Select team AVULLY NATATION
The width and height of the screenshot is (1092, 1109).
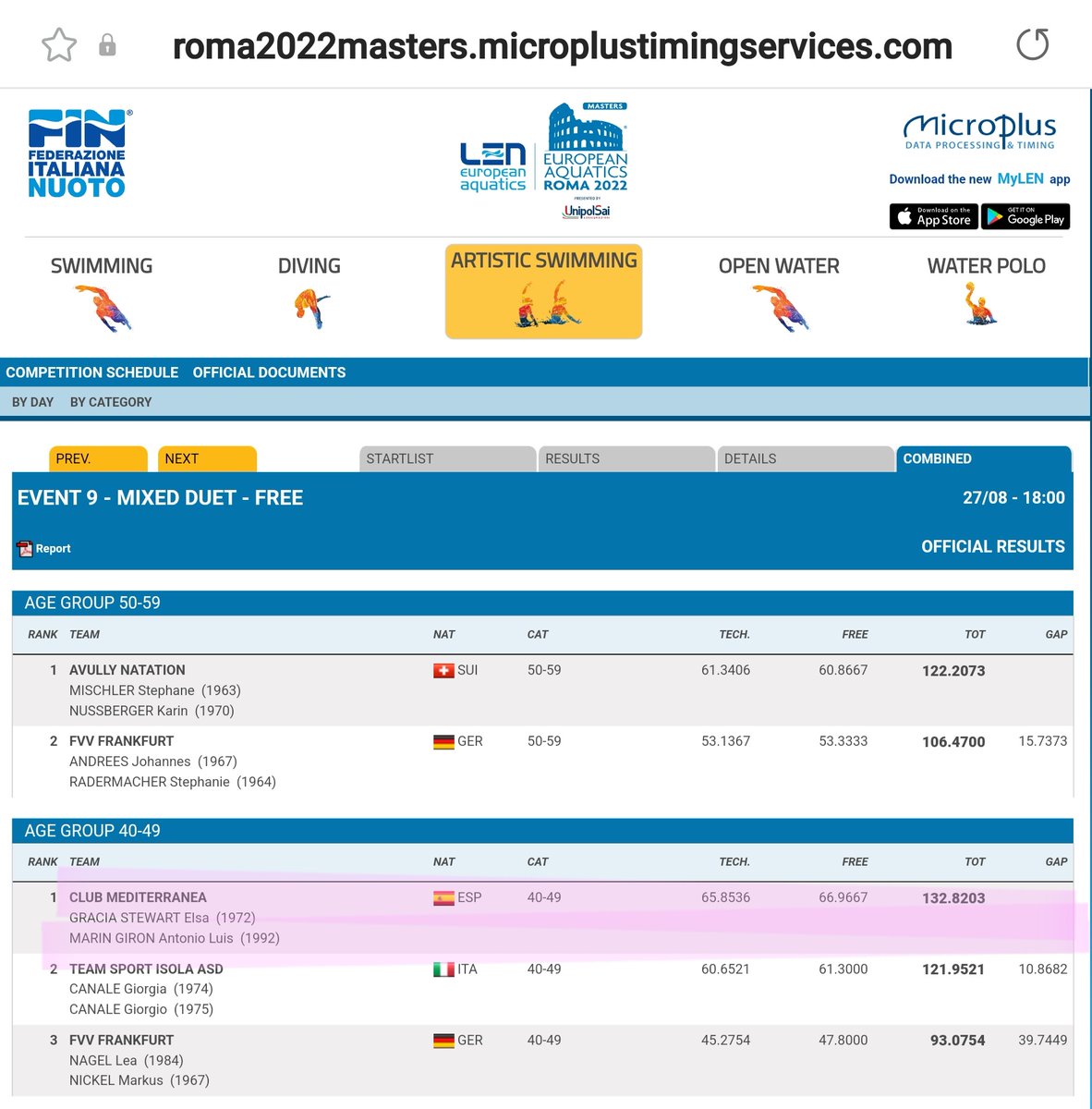127,670
